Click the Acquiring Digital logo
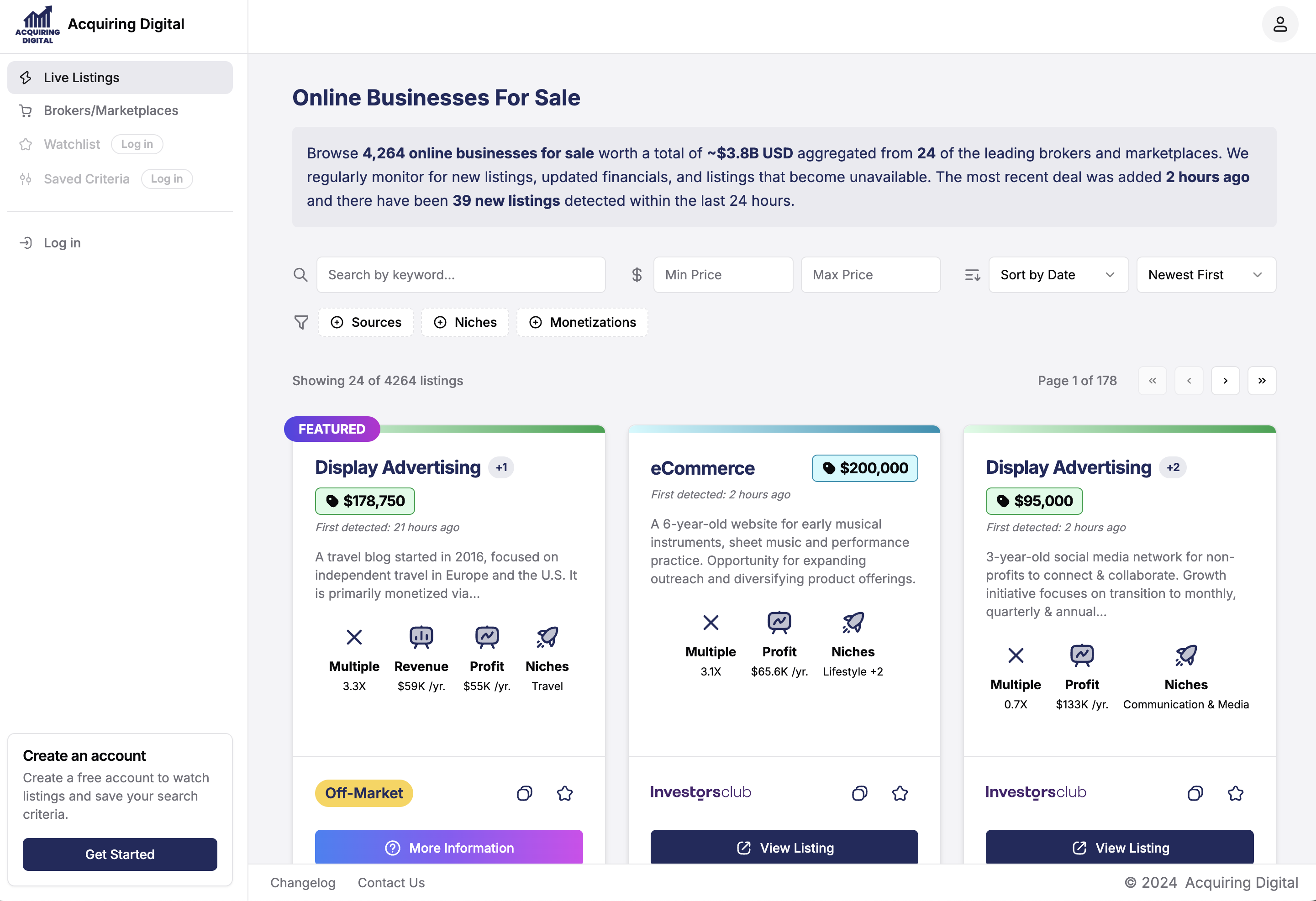Viewport: 1316px width, 901px height. [x=37, y=24]
